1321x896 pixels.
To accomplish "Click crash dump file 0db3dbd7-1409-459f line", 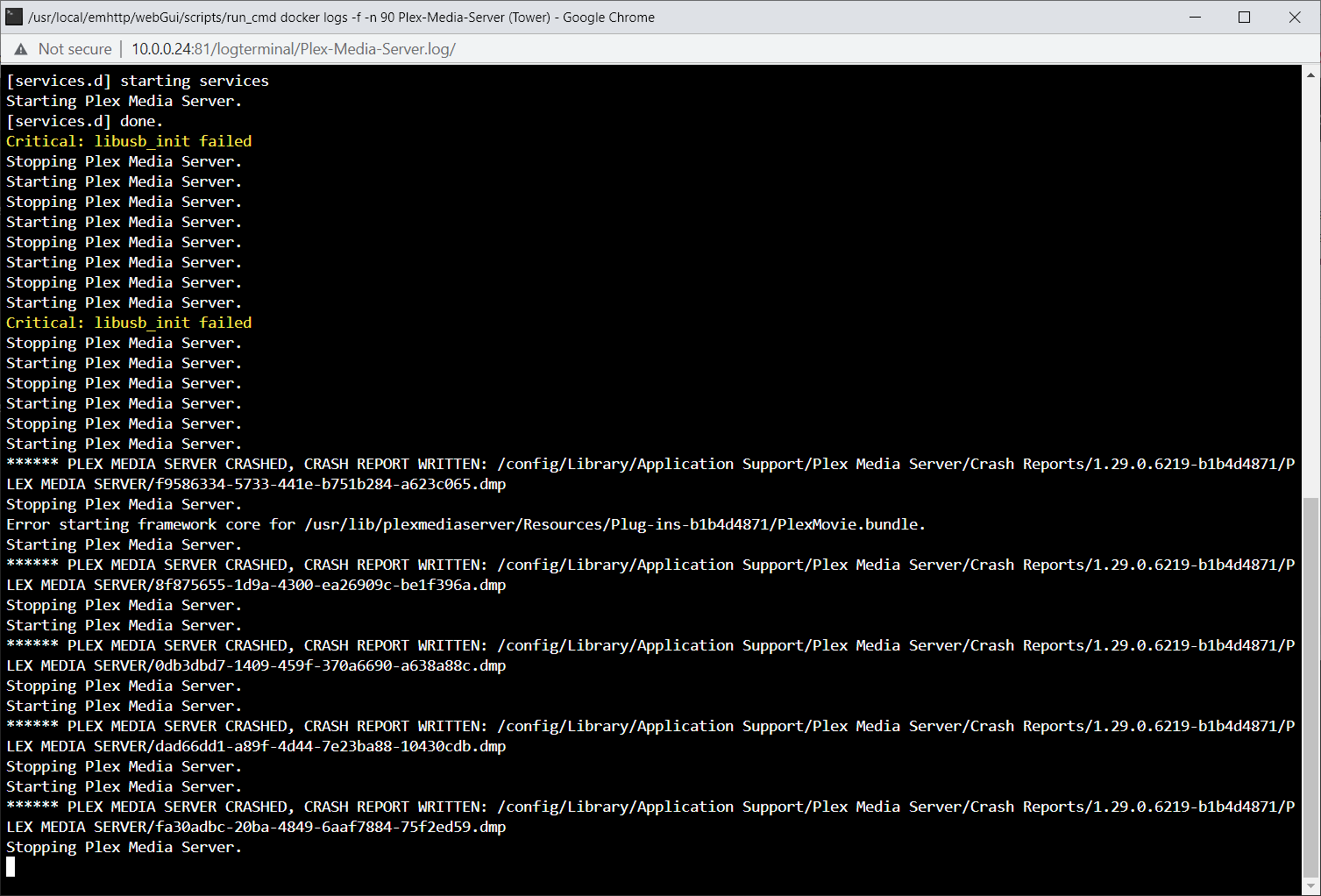I will tap(256, 665).
